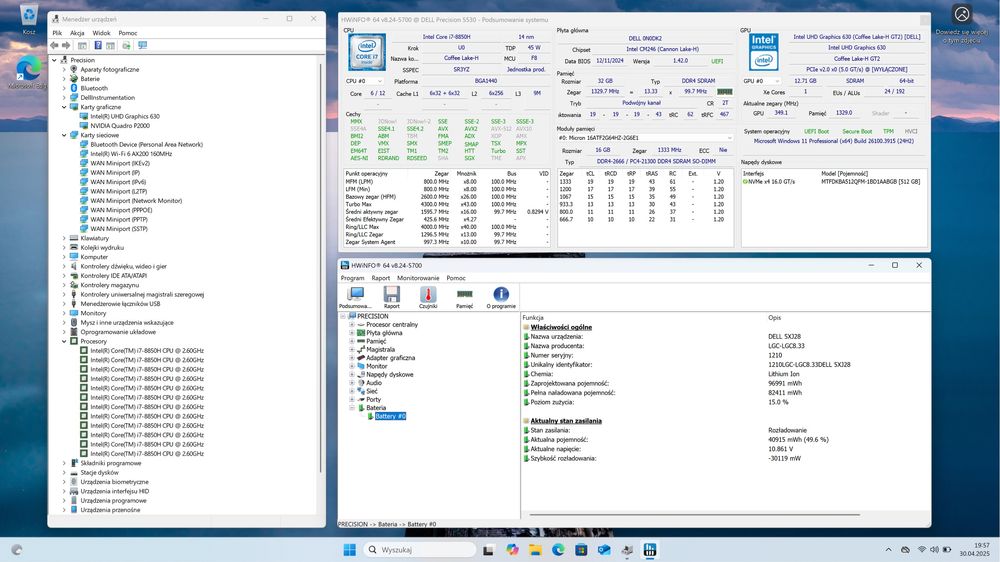Viewport: 1000px width, 562px height.
Task: Expand Aparaty fotograficzne in Device Manager
Action: click(64, 70)
